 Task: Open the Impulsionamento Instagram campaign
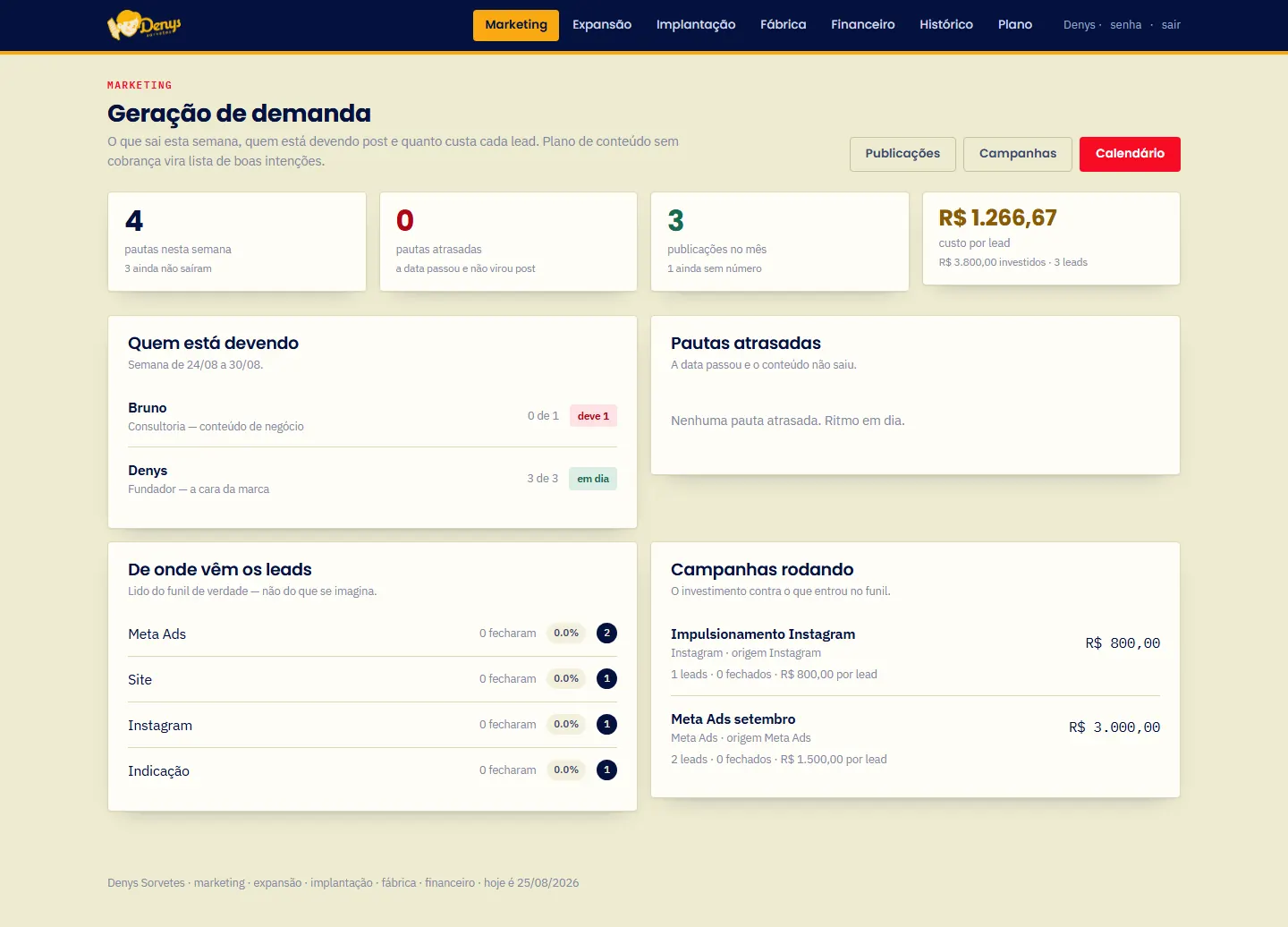[x=763, y=634]
